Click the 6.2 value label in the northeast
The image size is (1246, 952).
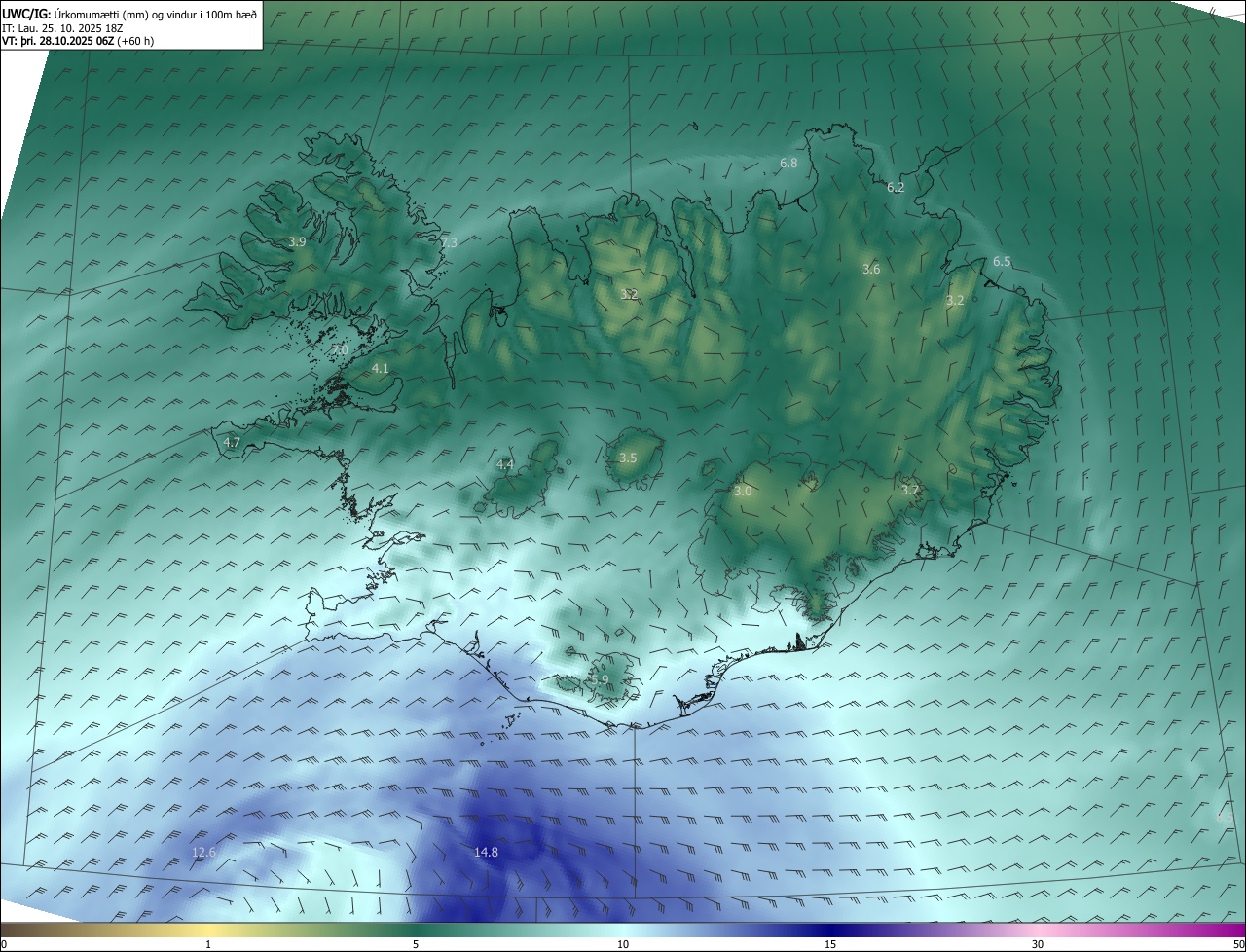pos(896,188)
